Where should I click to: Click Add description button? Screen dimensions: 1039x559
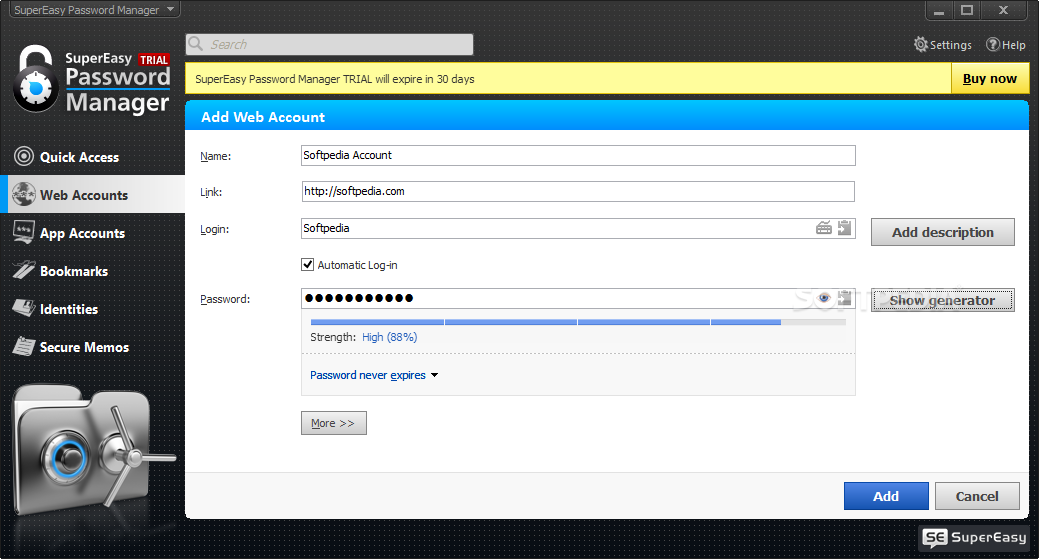click(x=942, y=232)
